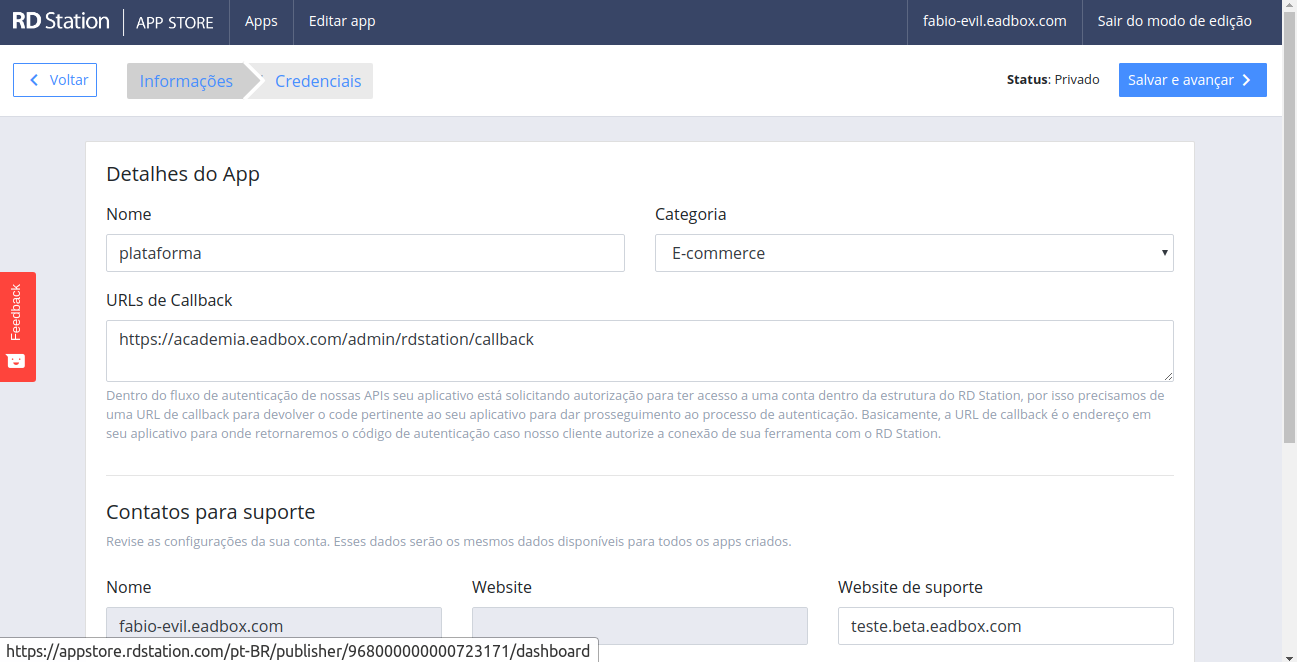The width and height of the screenshot is (1297, 662).
Task: Open fabio-evil.eadbox.com account menu
Action: coord(994,21)
